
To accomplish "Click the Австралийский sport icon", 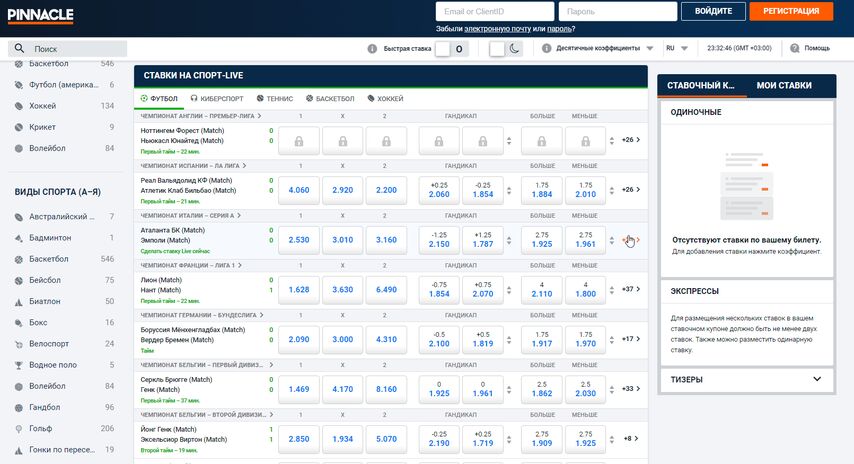I will 19,217.
